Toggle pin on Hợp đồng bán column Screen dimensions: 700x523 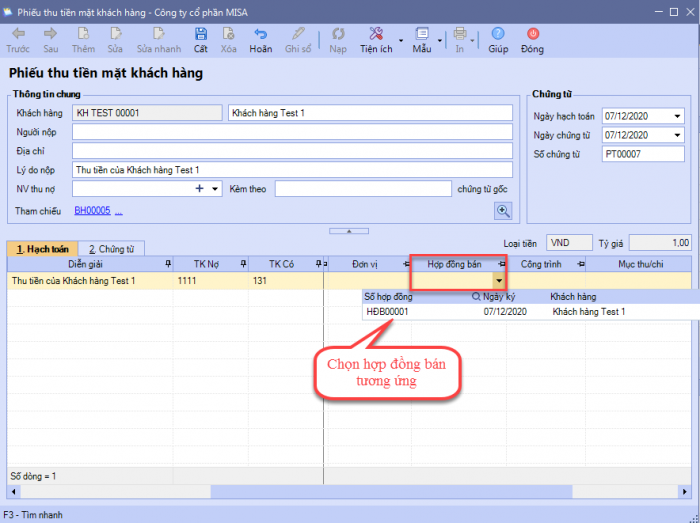[x=500, y=264]
